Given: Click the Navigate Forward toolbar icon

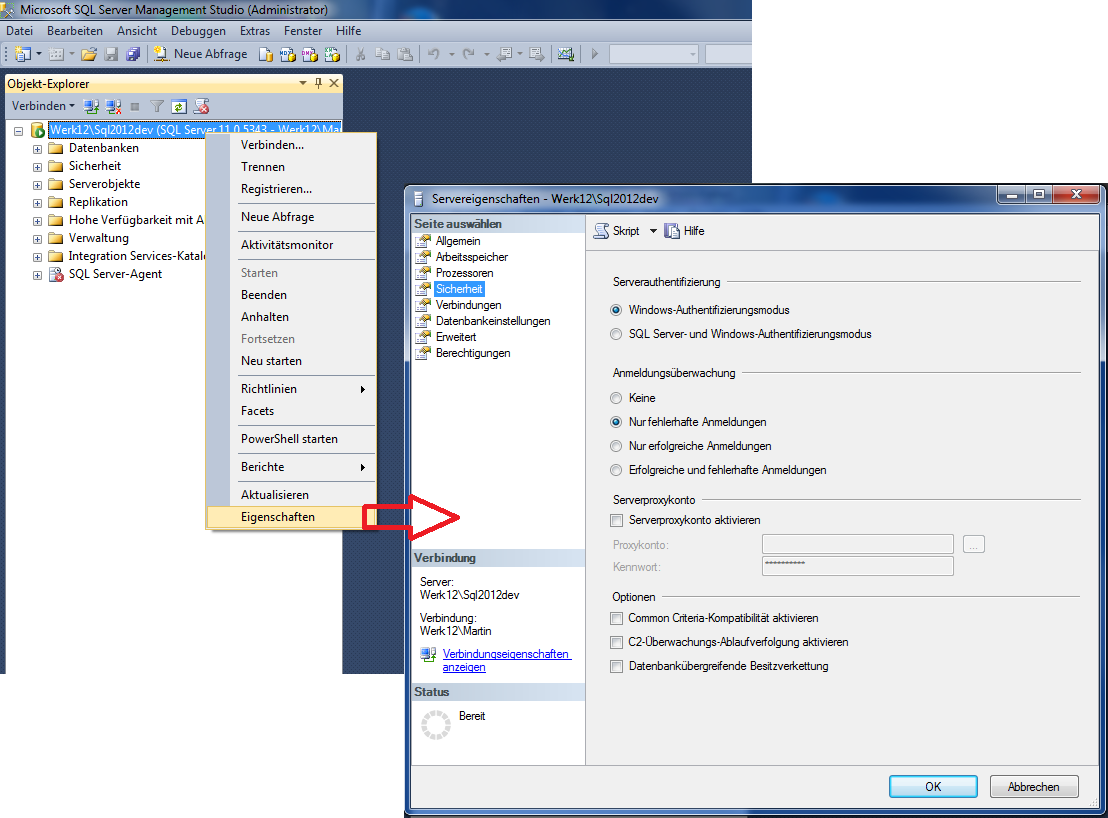Looking at the screenshot, I should tap(537, 54).
